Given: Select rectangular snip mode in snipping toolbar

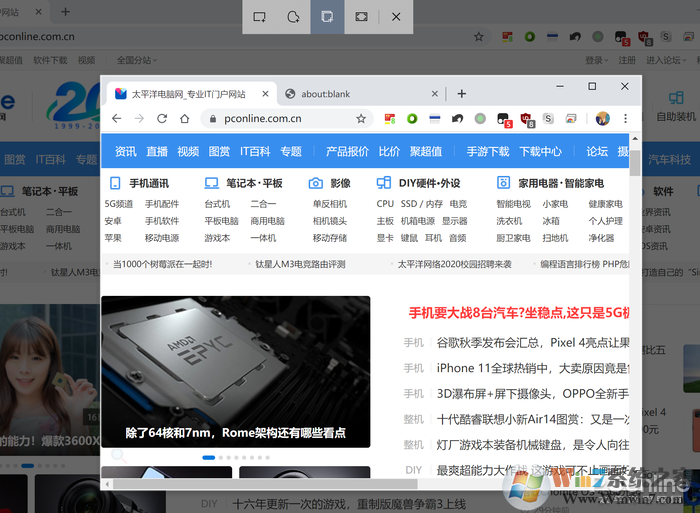Looking at the screenshot, I should point(259,17).
